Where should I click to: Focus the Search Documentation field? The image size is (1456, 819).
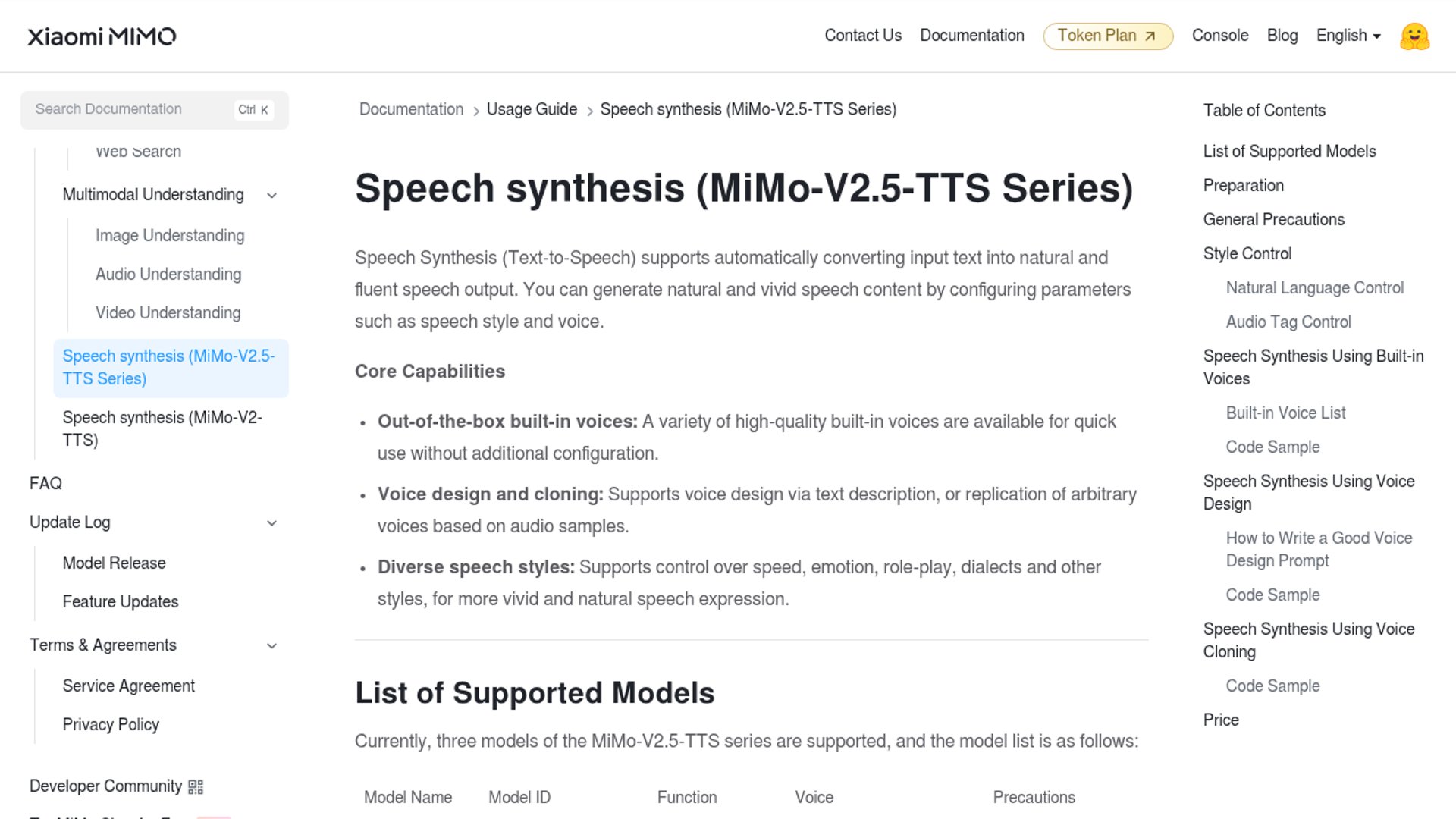pos(129,109)
